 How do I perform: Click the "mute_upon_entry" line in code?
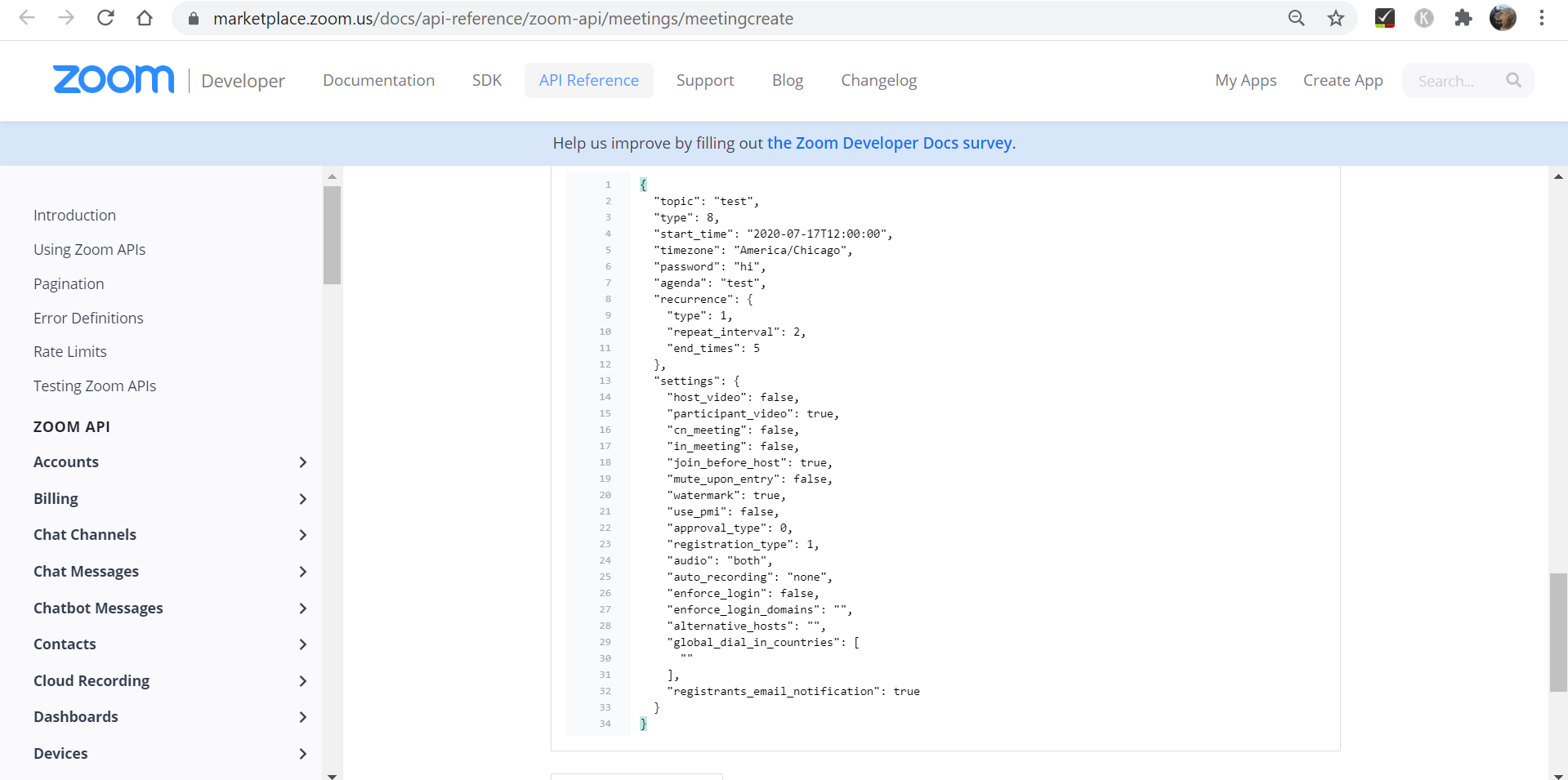pos(750,479)
